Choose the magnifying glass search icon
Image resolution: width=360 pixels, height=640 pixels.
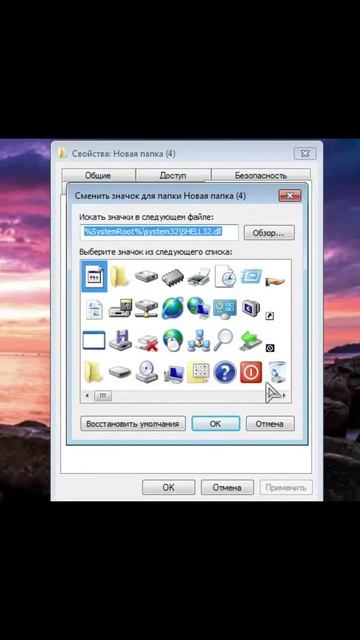(224, 340)
